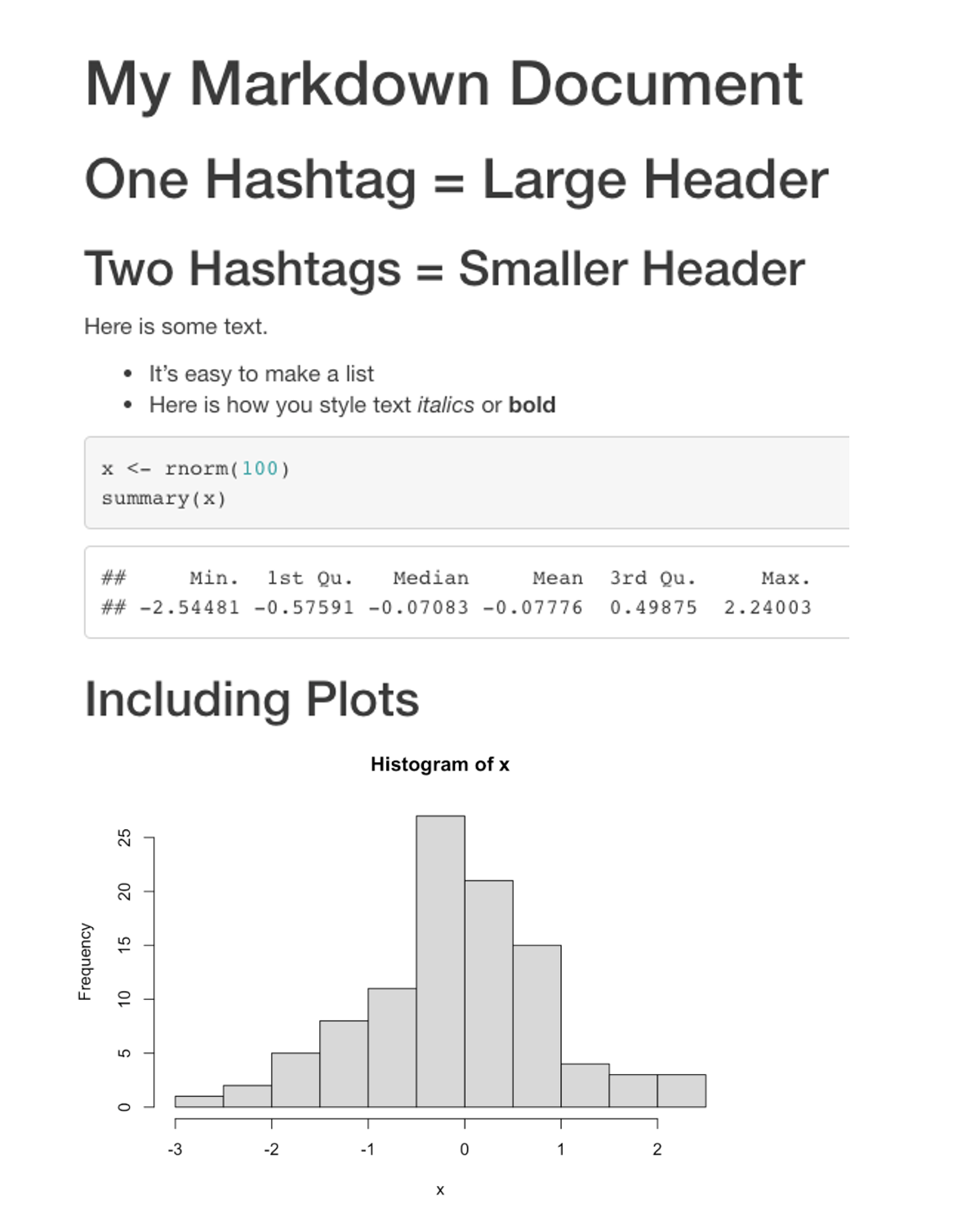Click the bold word "bold" in the list
This screenshot has height=1227, width=980.
click(x=532, y=405)
